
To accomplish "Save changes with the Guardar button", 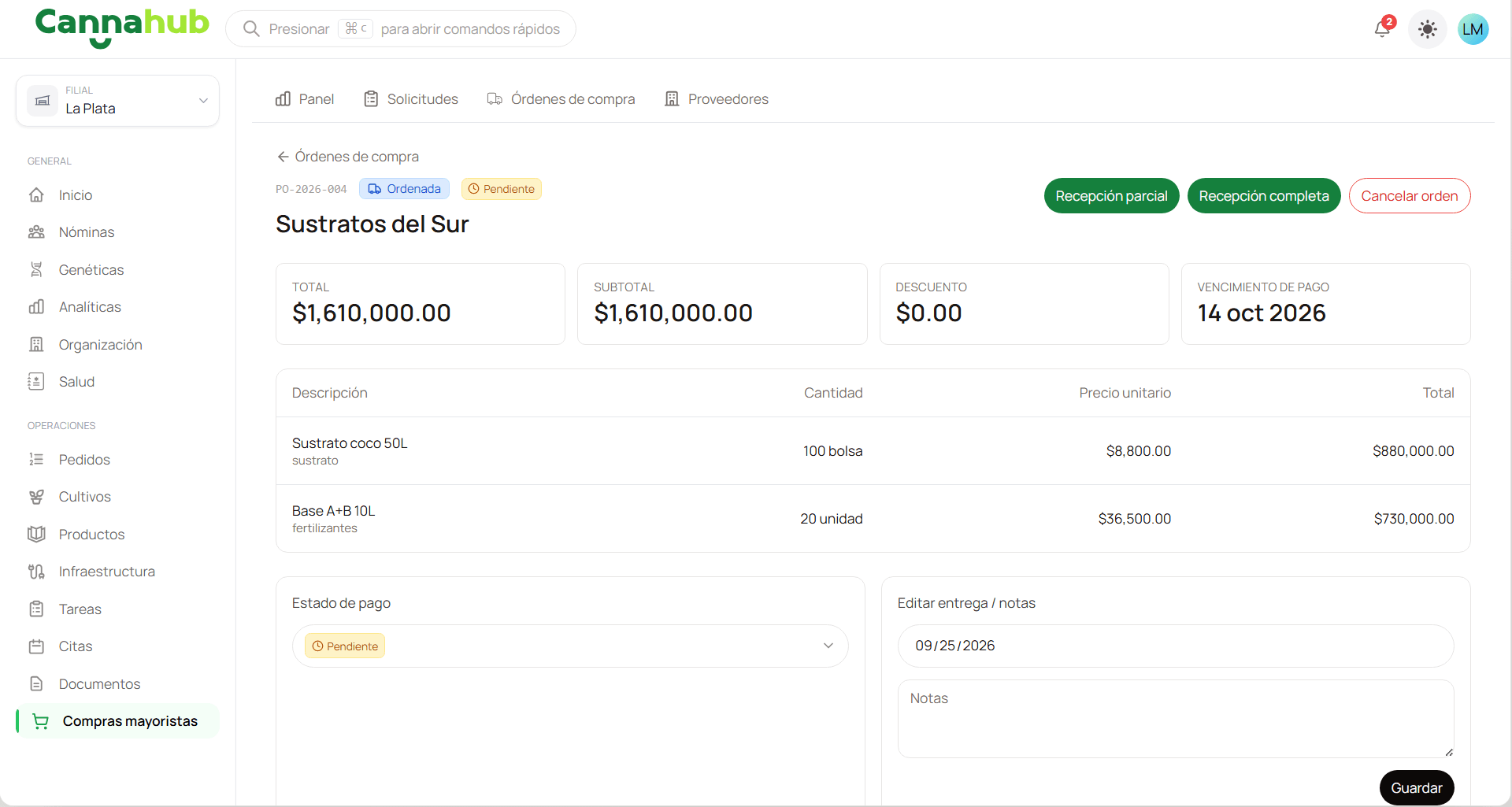I will [x=1416, y=787].
